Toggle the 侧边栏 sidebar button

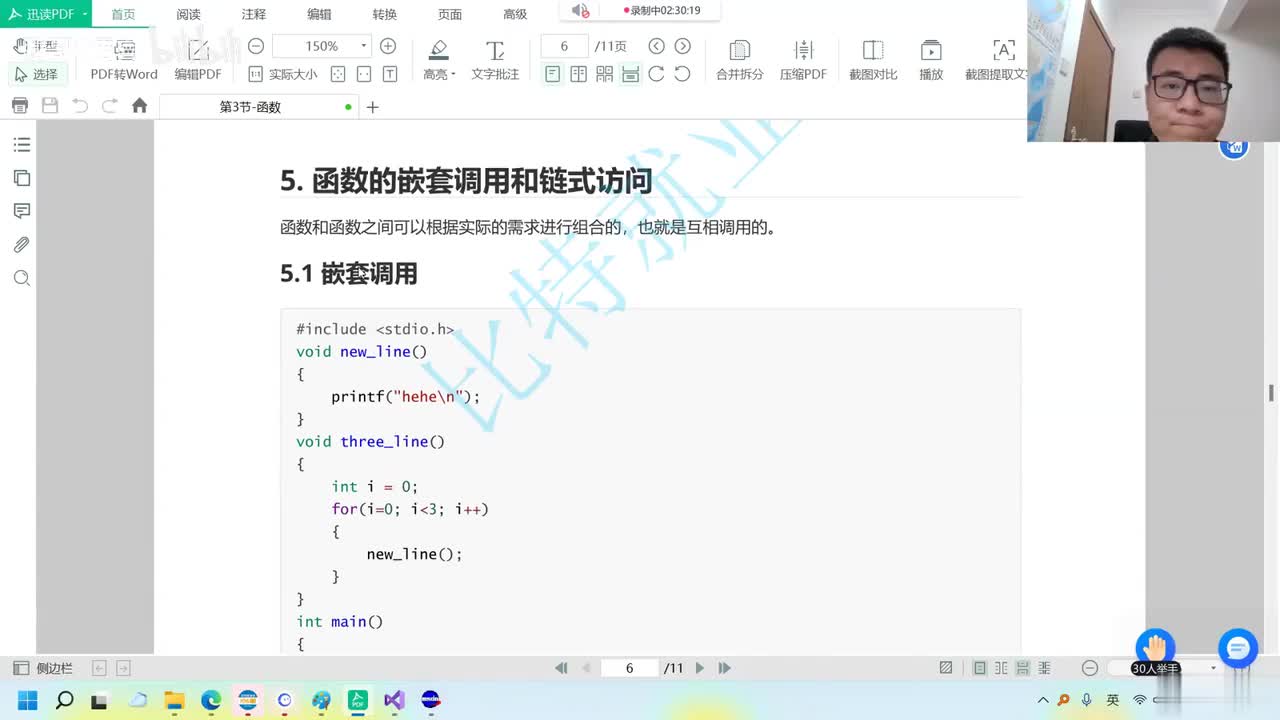tap(43, 668)
